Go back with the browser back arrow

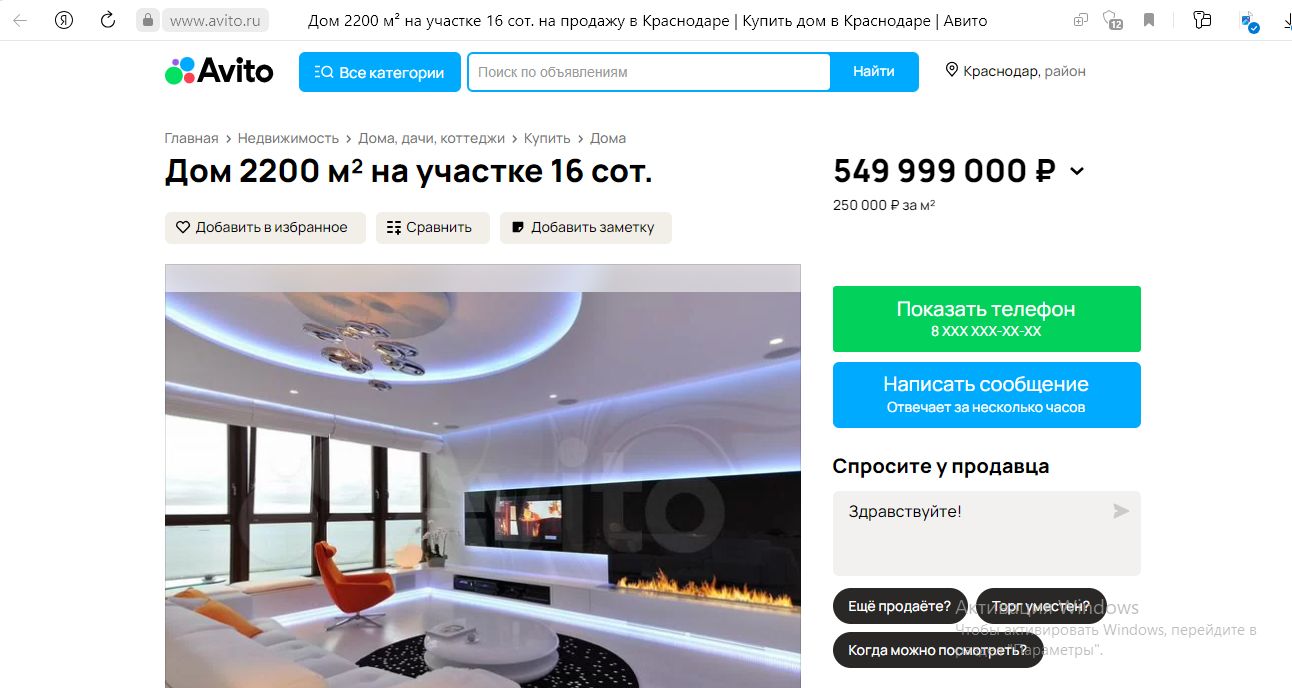click(x=20, y=20)
